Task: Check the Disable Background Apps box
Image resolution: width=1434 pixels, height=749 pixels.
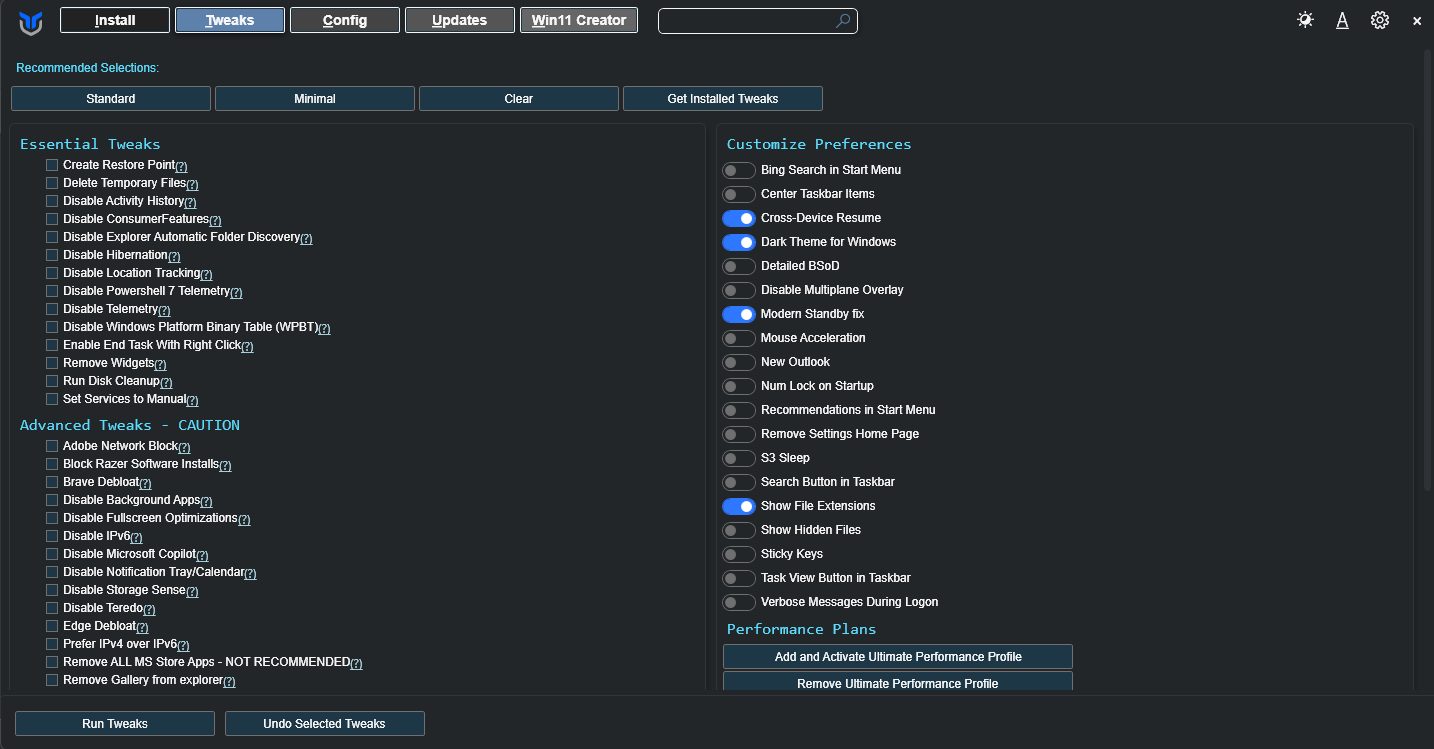Action: pyautogui.click(x=52, y=500)
